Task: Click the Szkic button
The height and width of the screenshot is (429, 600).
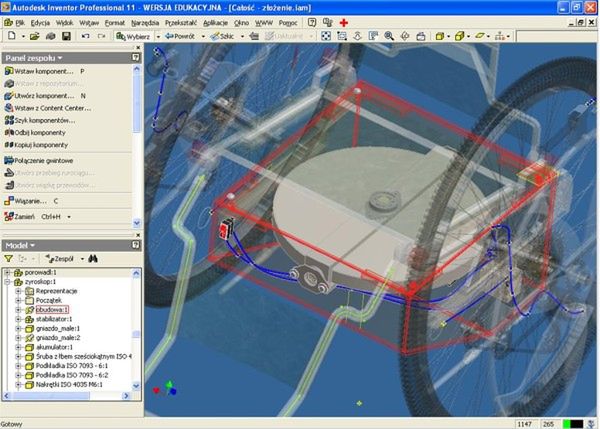Action: click(x=222, y=36)
